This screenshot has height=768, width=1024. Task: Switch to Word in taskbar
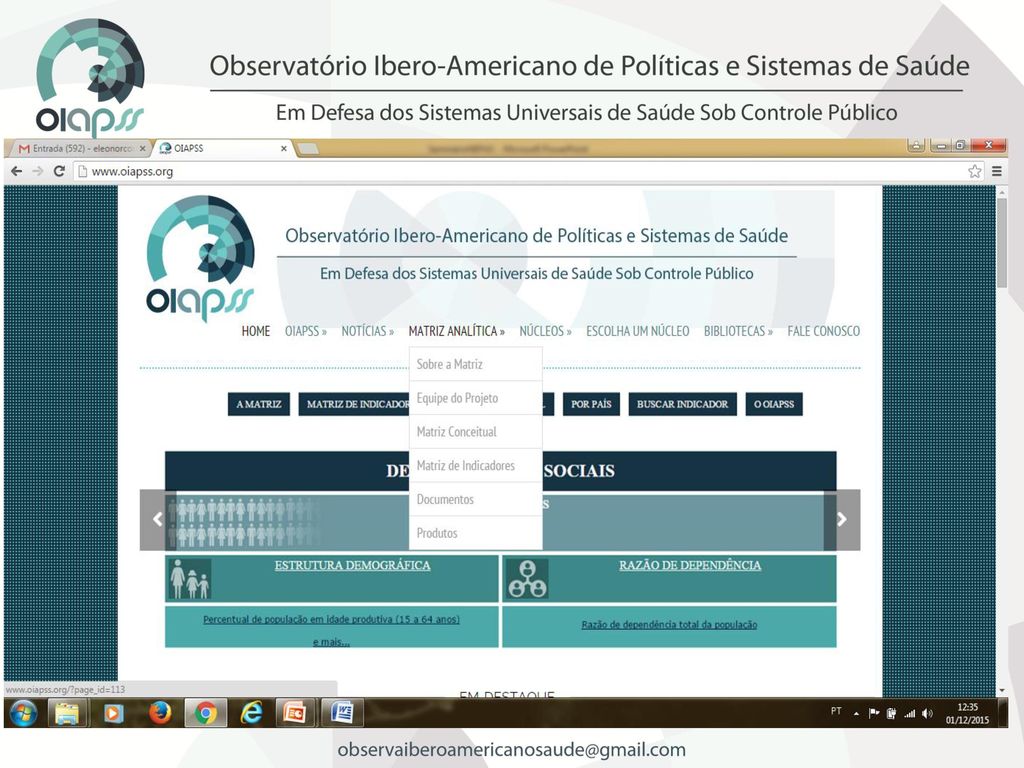(x=342, y=713)
